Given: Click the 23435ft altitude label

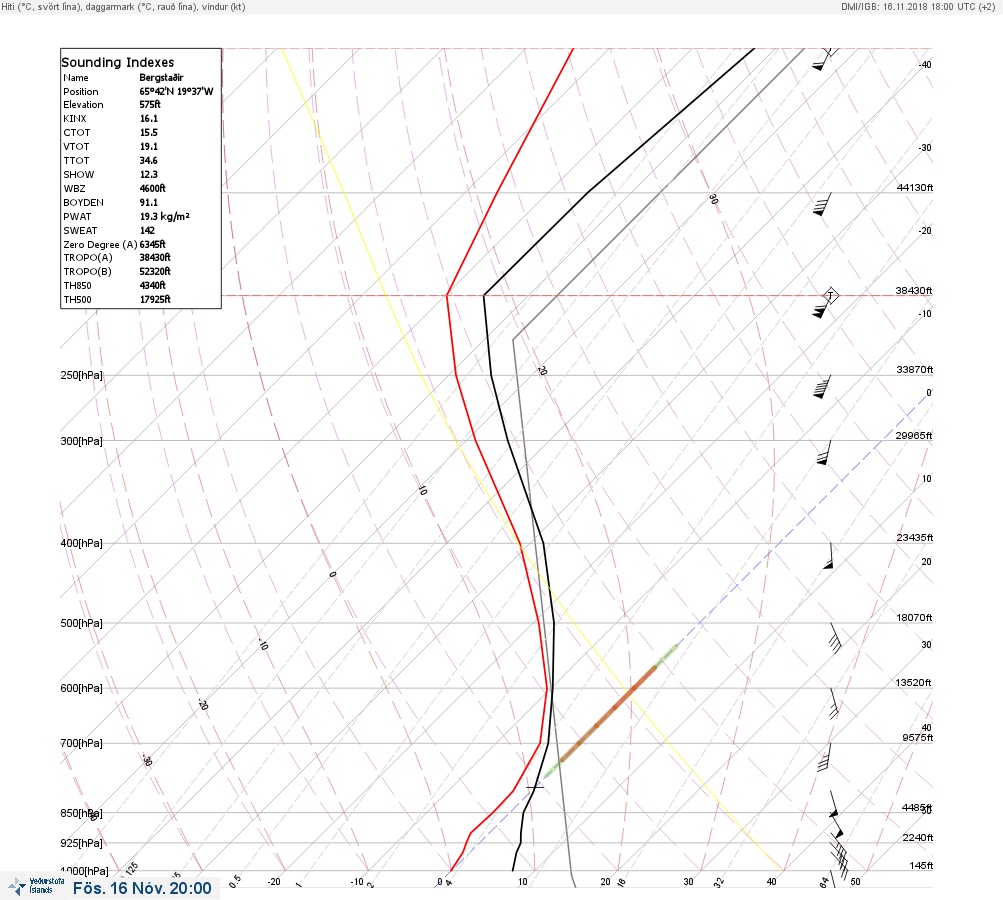Looking at the screenshot, I should tap(915, 537).
